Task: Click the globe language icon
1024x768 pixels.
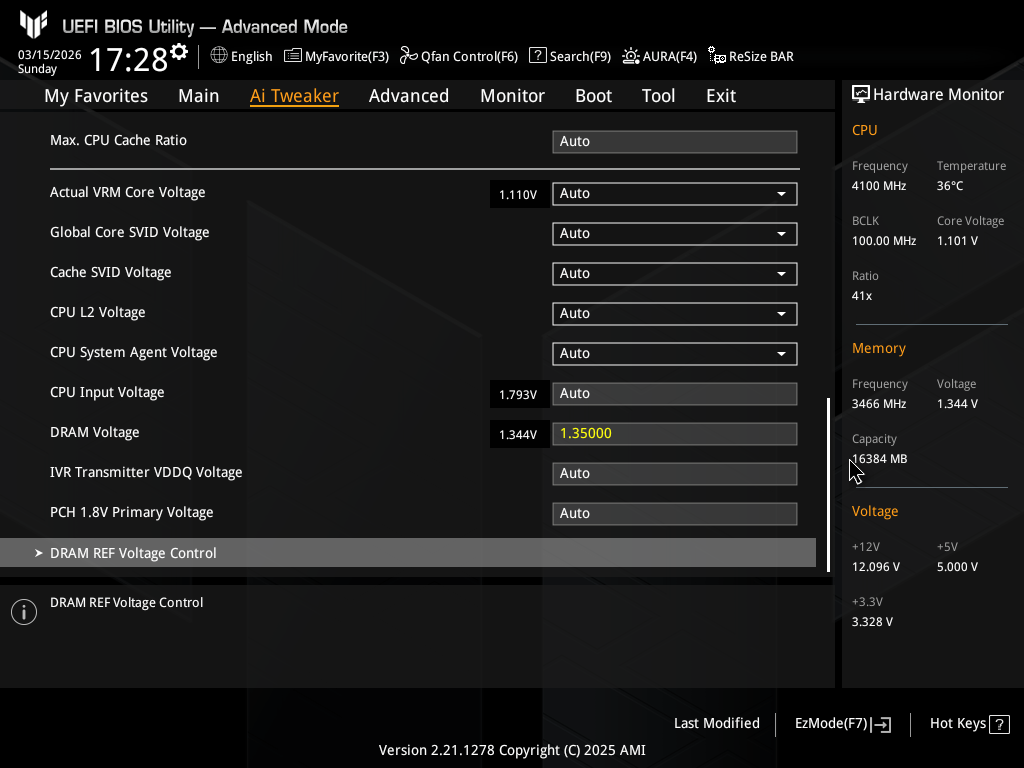Action: coord(219,56)
